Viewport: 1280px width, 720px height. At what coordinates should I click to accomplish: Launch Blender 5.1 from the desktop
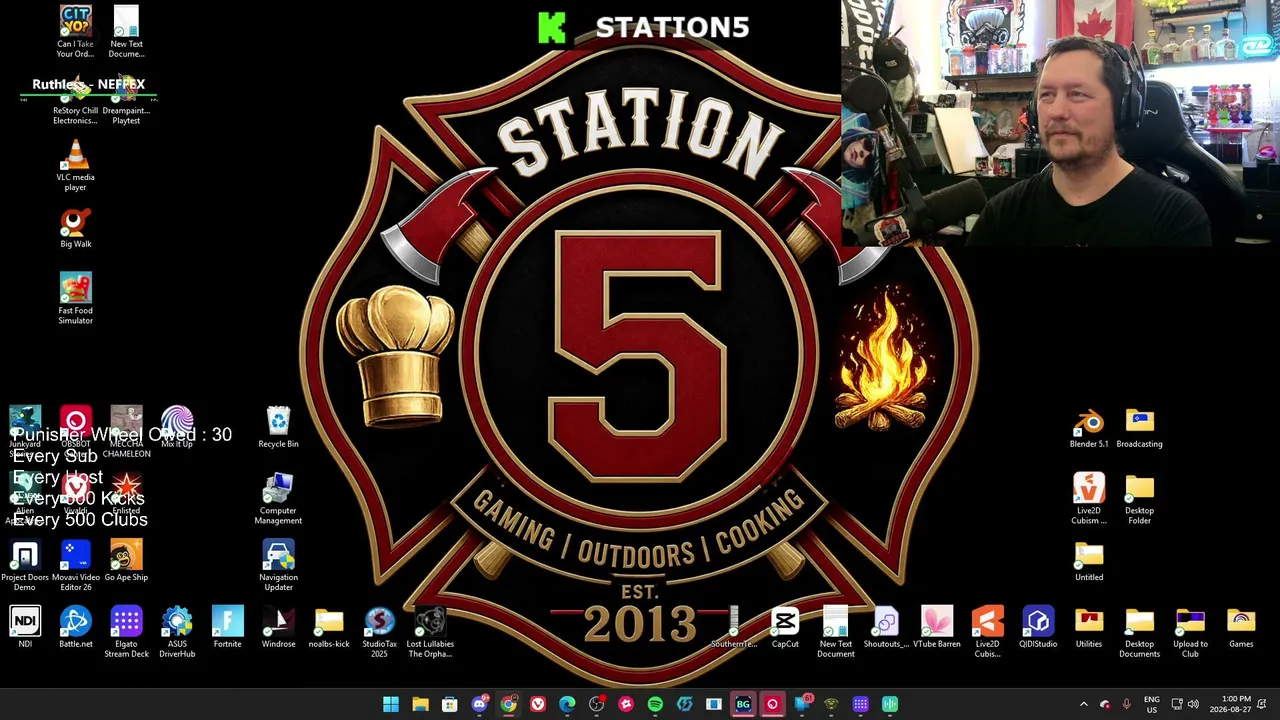(1089, 428)
